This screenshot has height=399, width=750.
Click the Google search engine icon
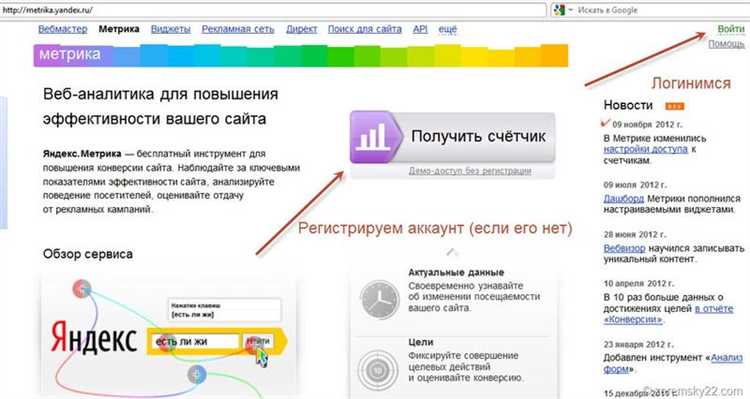click(x=559, y=10)
